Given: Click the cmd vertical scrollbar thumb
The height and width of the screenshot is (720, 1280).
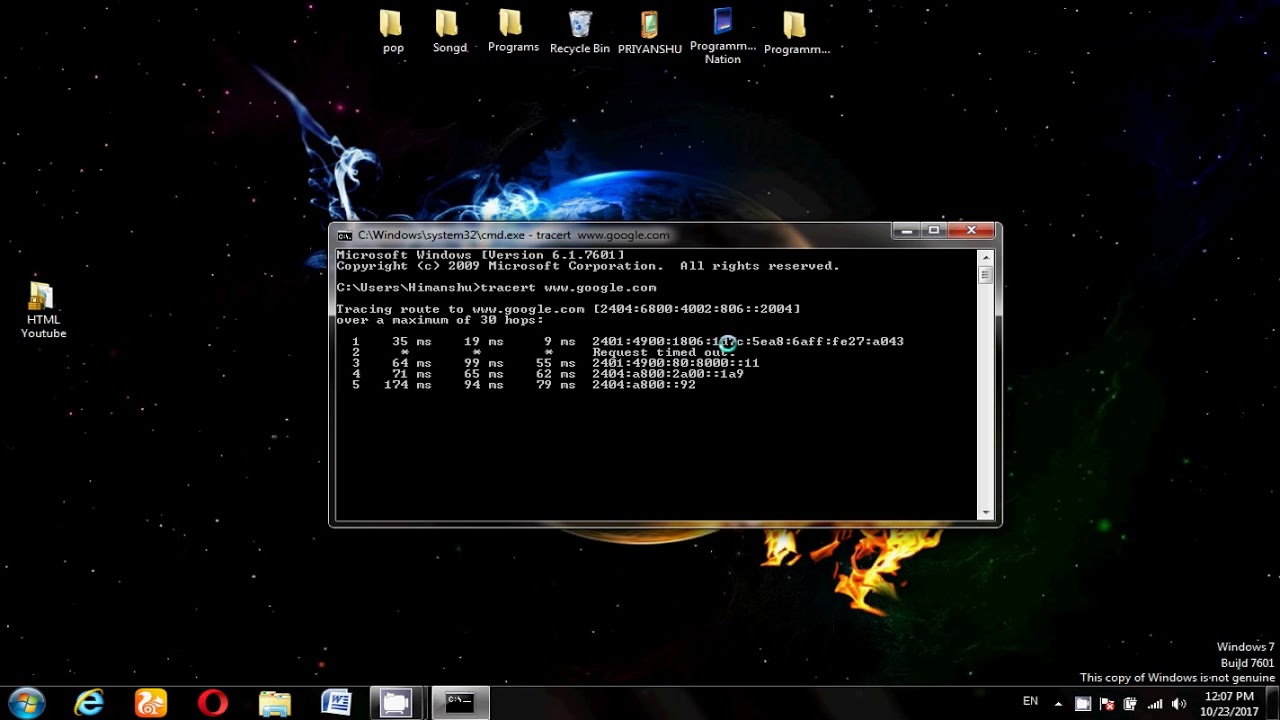Looking at the screenshot, I should pyautogui.click(x=985, y=274).
